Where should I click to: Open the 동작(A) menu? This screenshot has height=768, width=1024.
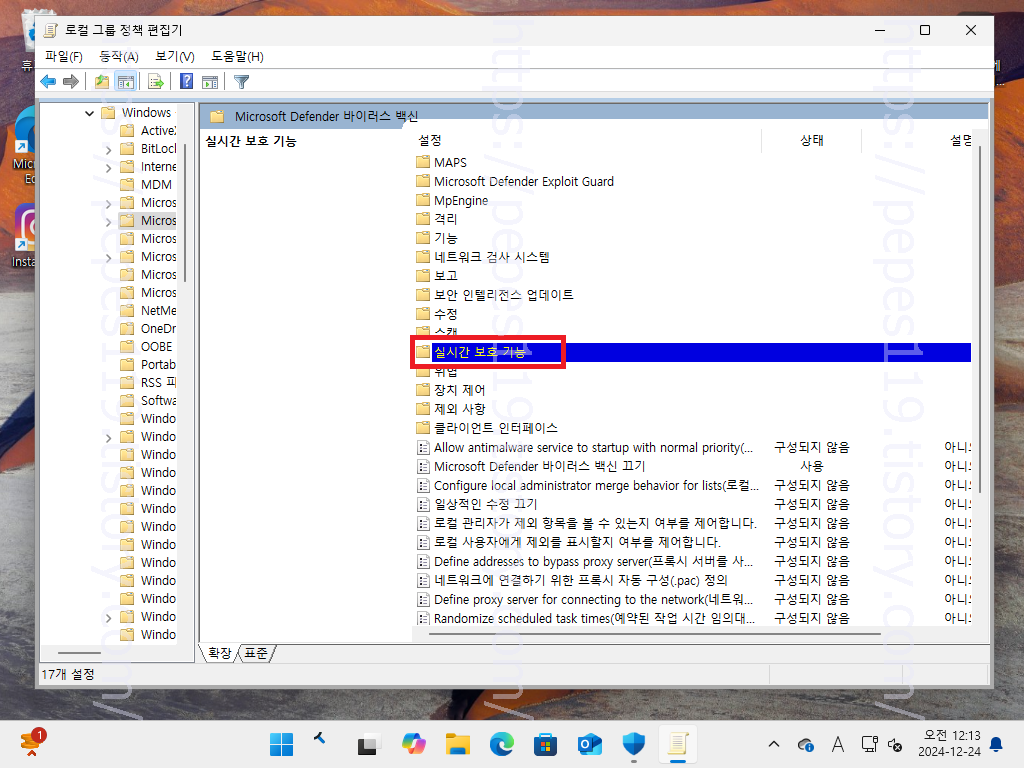[118, 57]
